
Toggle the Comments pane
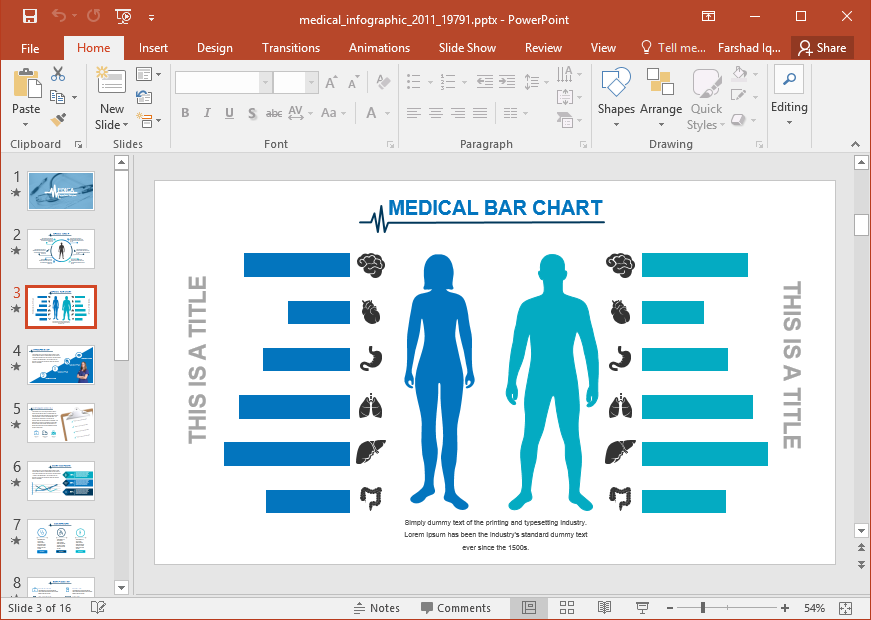pyautogui.click(x=455, y=608)
